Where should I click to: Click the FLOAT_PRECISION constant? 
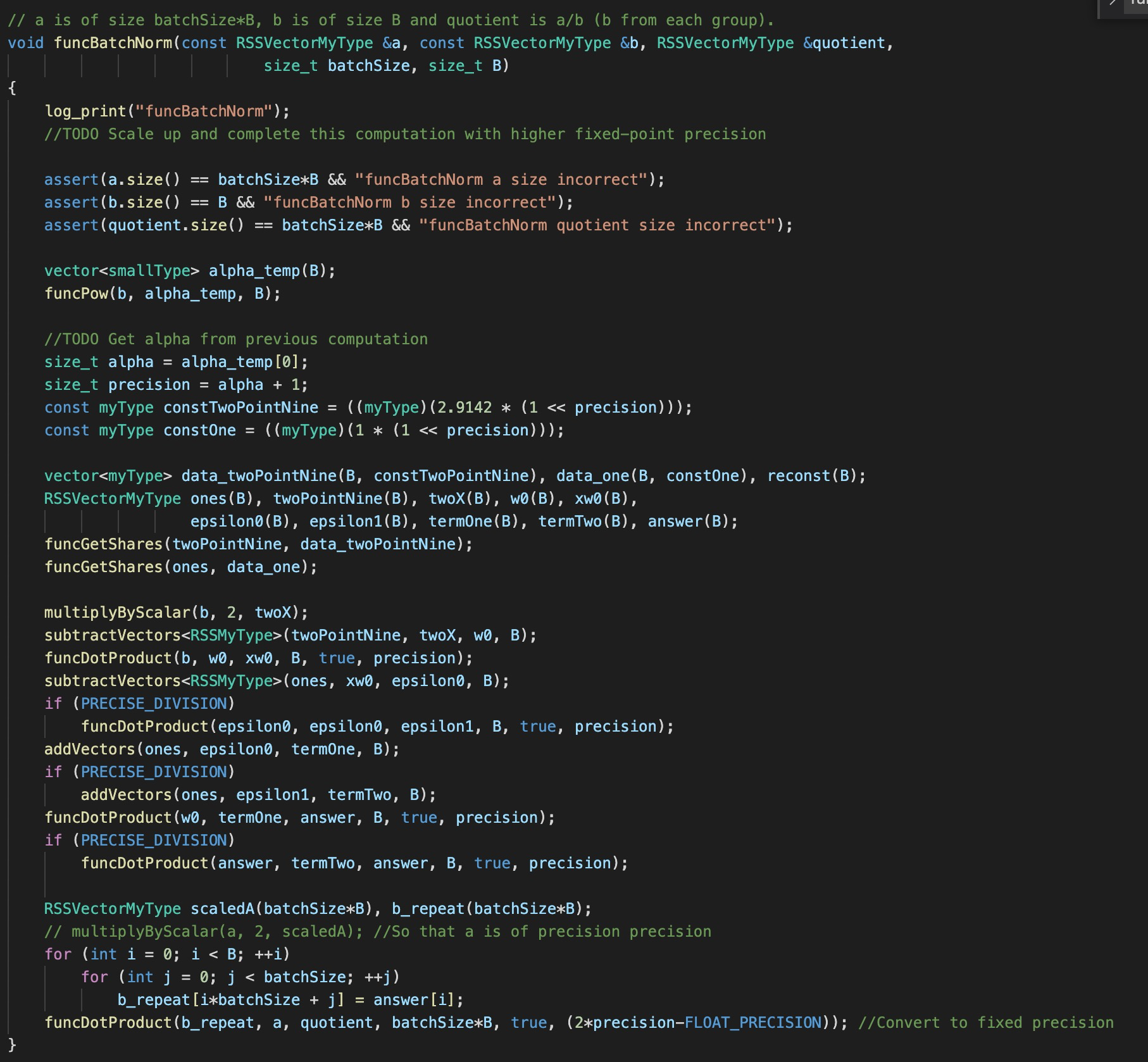(752, 1023)
